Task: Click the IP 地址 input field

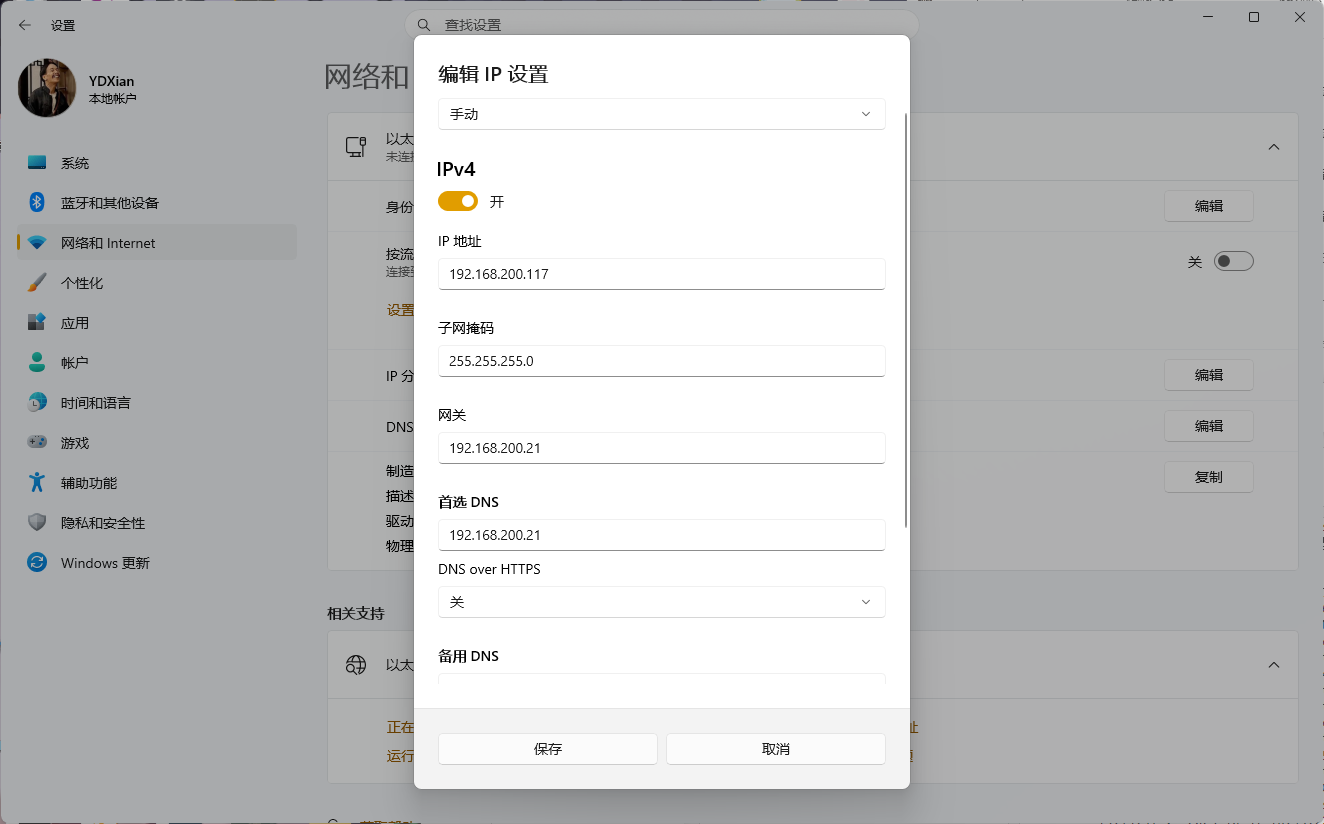Action: click(661, 273)
